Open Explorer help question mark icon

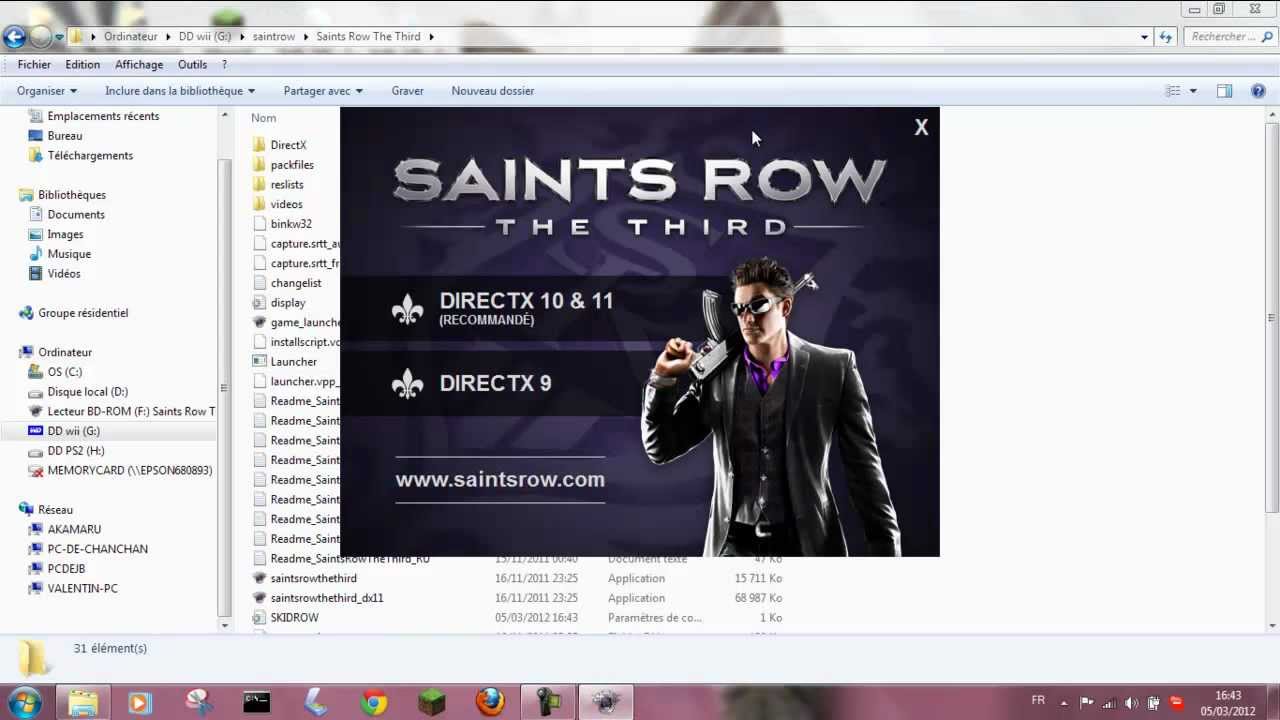tap(1259, 91)
